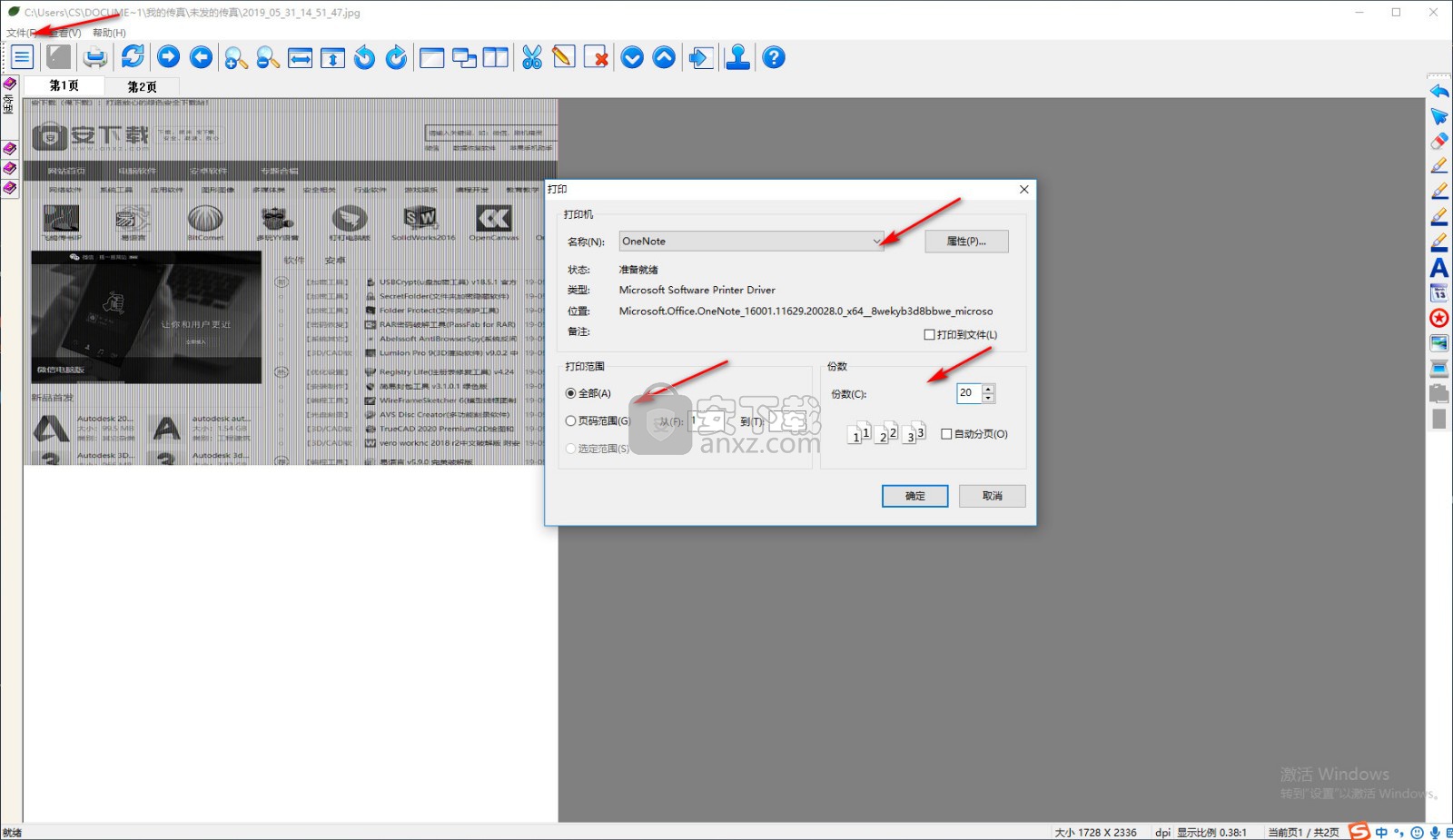Select the eraser tool in the right sidebar

pyautogui.click(x=1439, y=141)
